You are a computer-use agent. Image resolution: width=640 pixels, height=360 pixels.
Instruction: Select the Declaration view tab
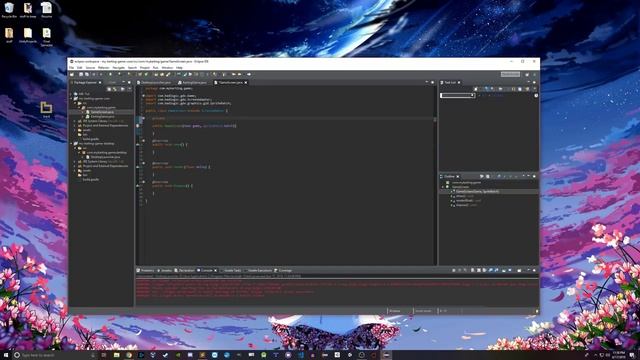184,270
